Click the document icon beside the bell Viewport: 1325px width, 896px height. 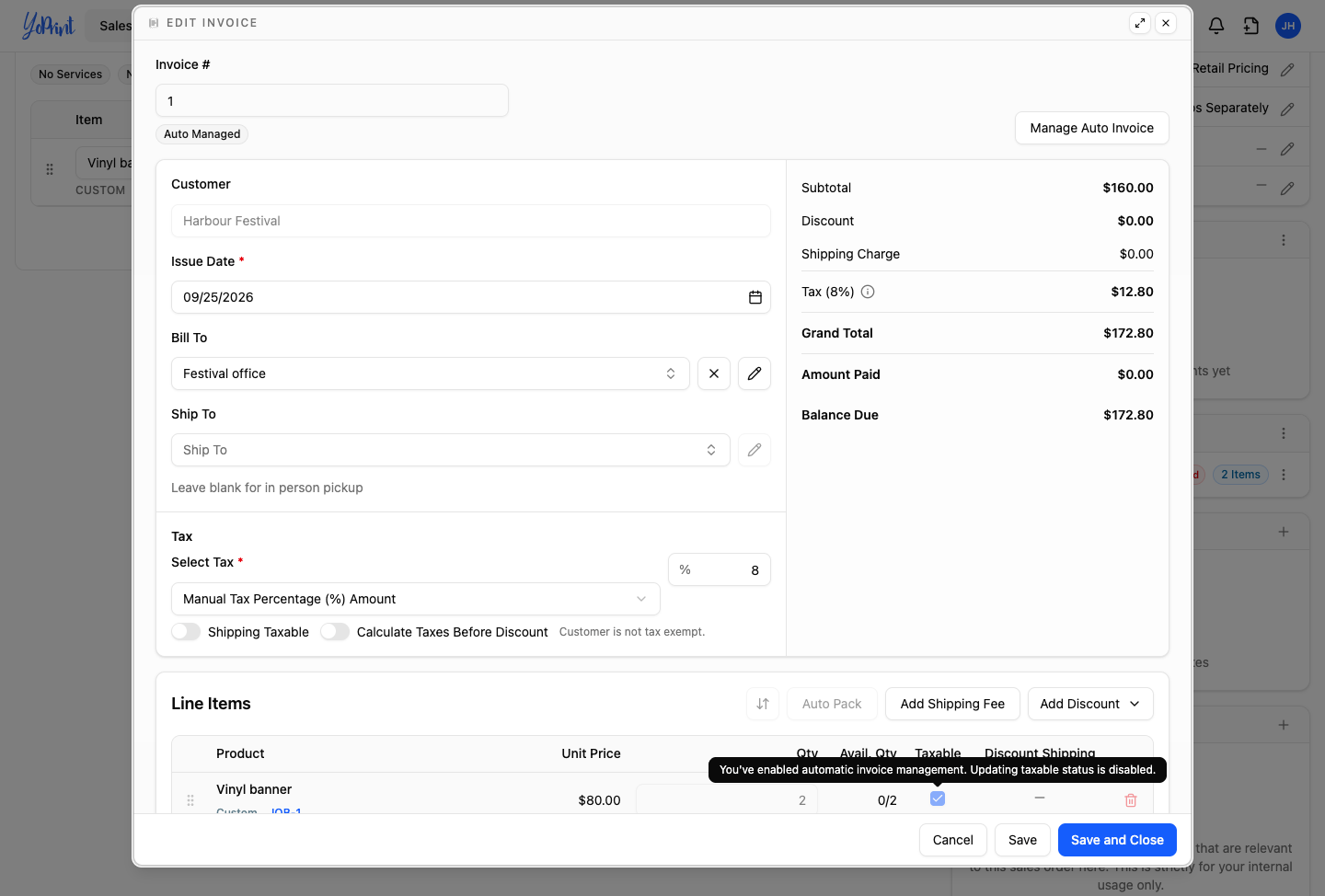[1251, 26]
